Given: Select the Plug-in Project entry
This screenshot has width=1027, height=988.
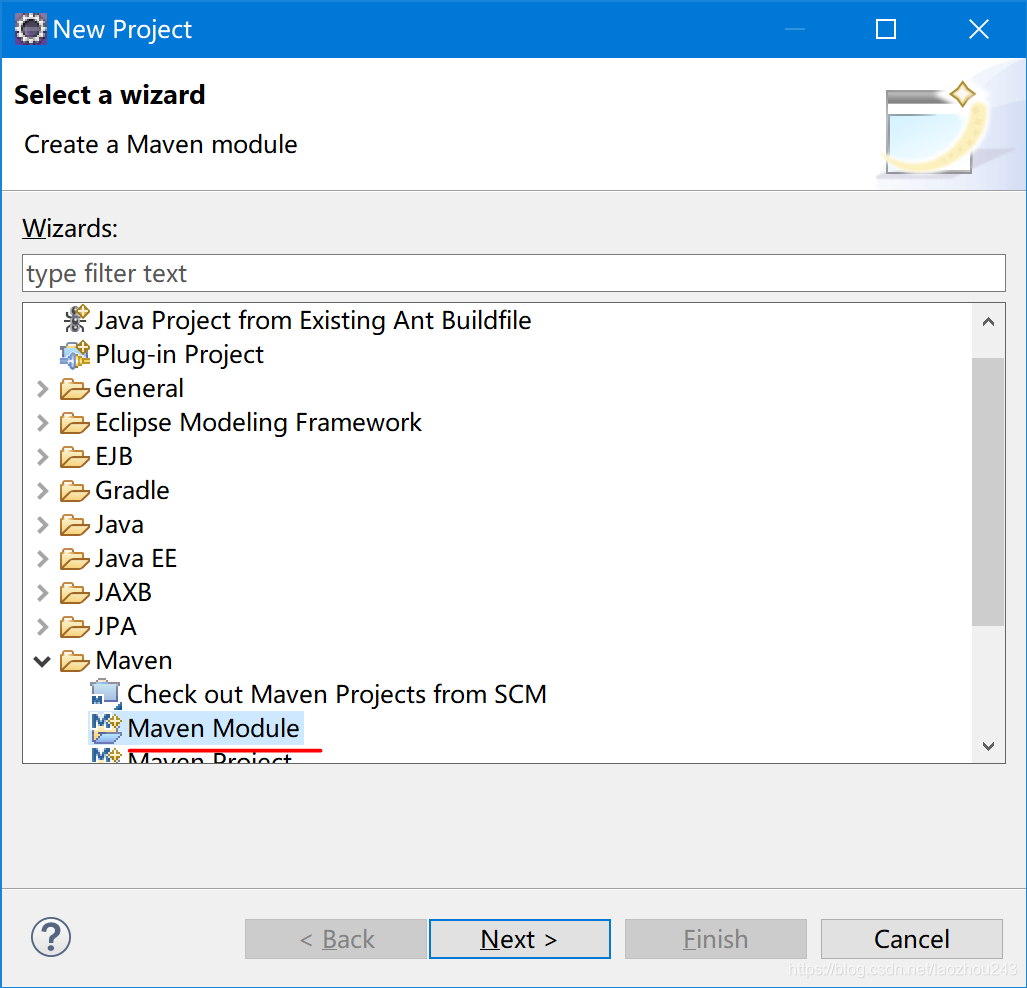Looking at the screenshot, I should [179, 354].
